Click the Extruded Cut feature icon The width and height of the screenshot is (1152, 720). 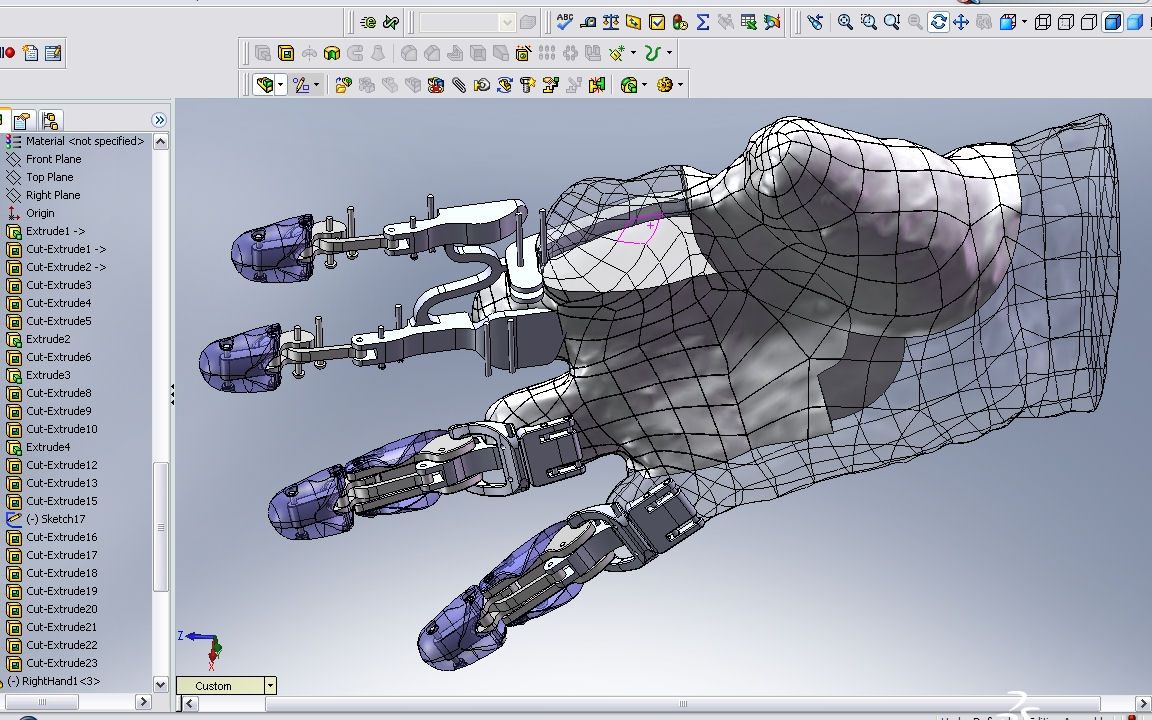click(x=286, y=53)
